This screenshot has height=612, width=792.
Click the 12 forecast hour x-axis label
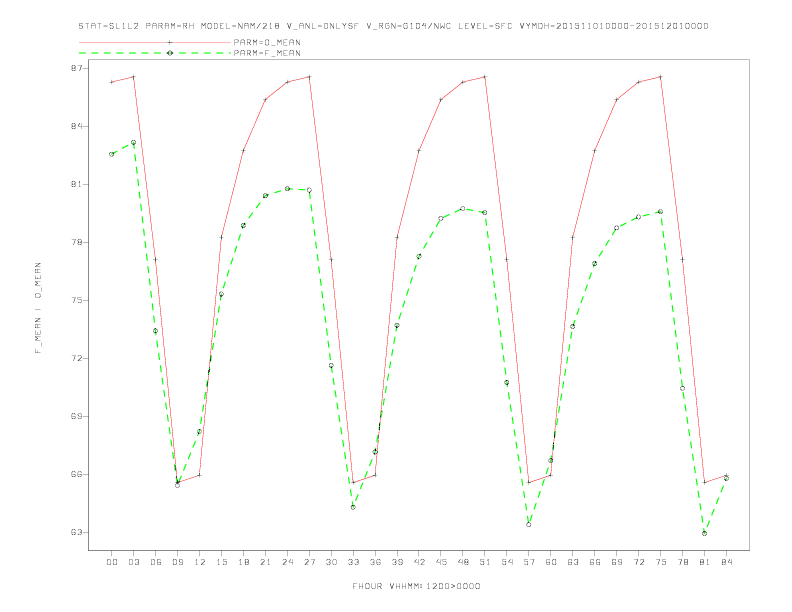[200, 562]
